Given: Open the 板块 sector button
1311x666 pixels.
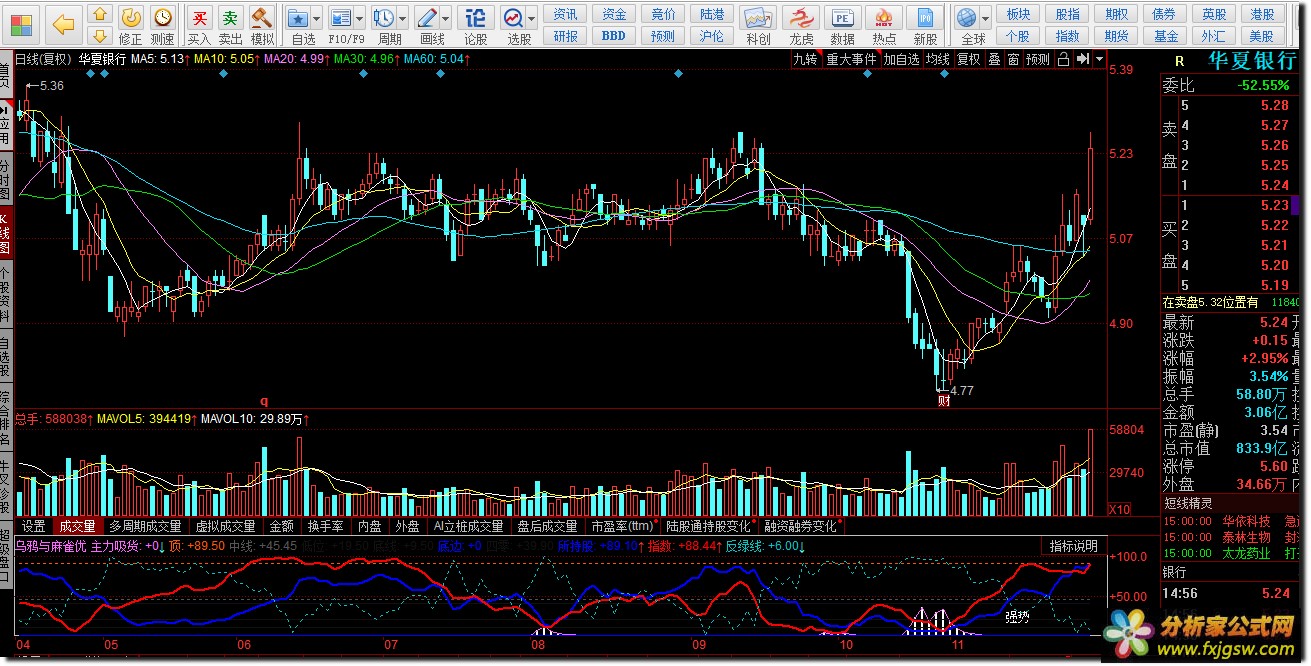Looking at the screenshot, I should pos(1018,14).
